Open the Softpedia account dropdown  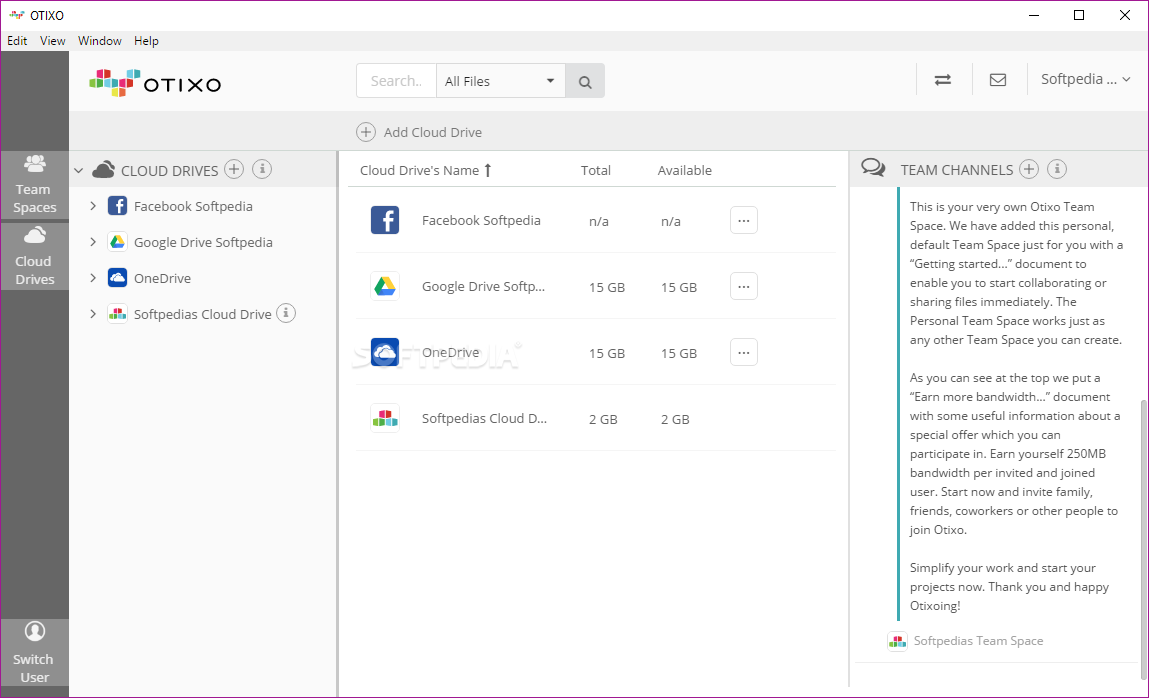pos(1086,79)
